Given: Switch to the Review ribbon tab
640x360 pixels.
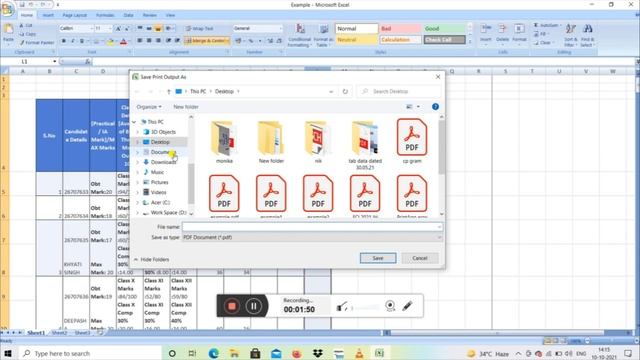Looking at the screenshot, I should click(x=150, y=15).
